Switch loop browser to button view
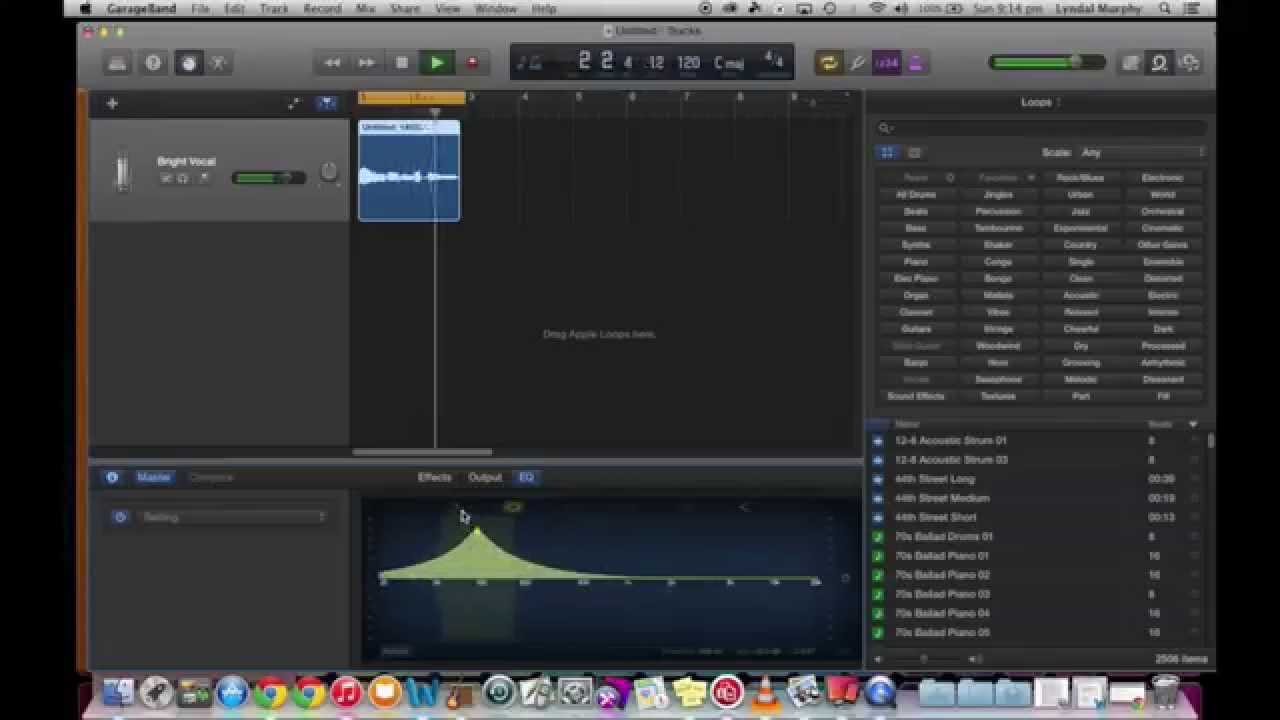1280x720 pixels. click(x=887, y=153)
